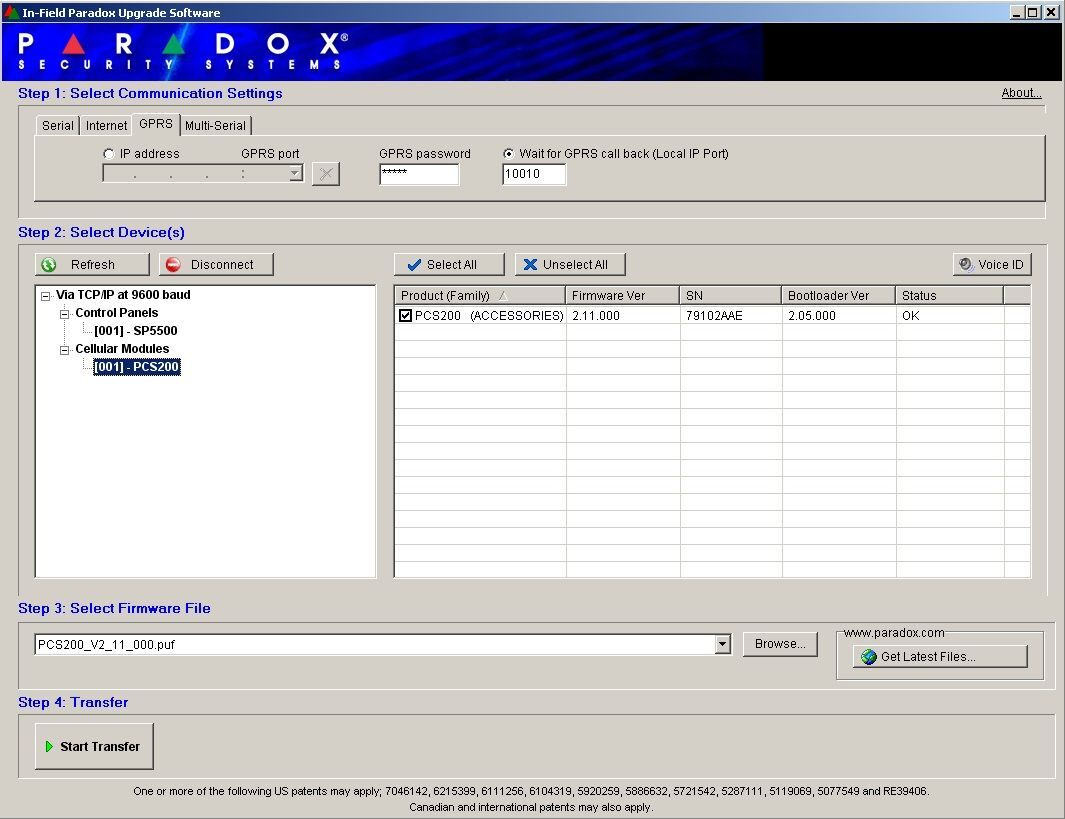Click the X button beside GPRS port
1065x819 pixels.
(326, 174)
